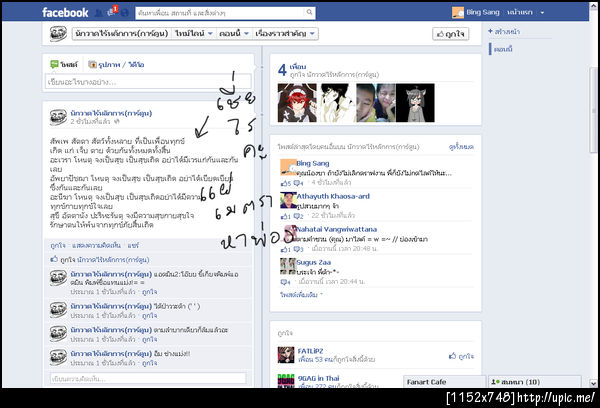600x408 pixels.
Task: Click comment icon under Athayuth post
Action: click(x=297, y=217)
